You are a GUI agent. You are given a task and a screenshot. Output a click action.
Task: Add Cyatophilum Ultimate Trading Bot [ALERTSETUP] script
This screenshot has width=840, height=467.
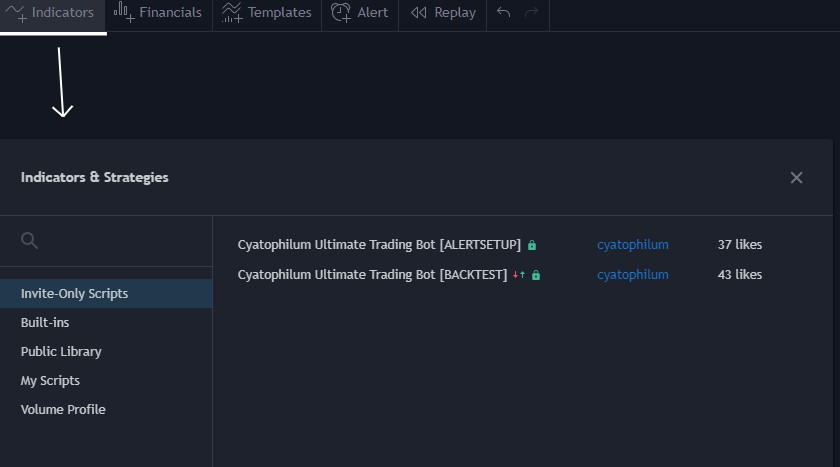click(379, 245)
